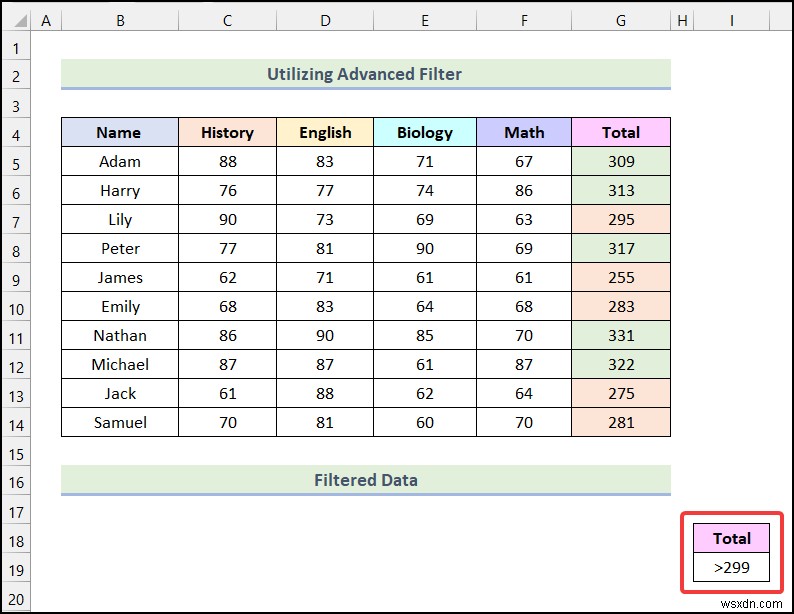The height and width of the screenshot is (614, 794).
Task: Select Nathan's total cell 331
Action: click(x=621, y=335)
